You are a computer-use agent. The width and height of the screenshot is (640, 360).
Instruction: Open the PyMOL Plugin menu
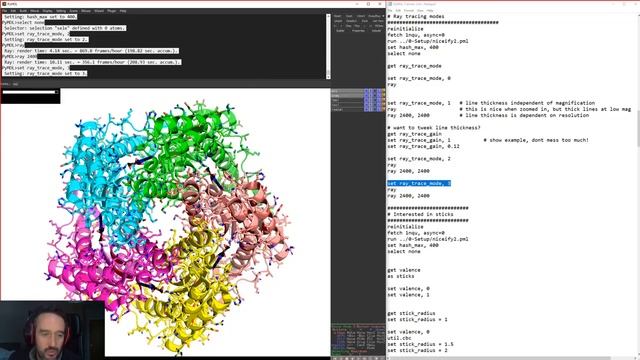(x=111, y=11)
